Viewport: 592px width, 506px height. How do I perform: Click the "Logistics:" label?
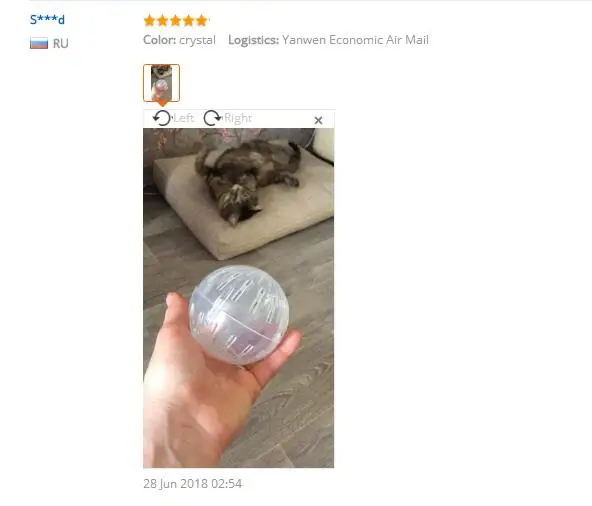pos(253,40)
